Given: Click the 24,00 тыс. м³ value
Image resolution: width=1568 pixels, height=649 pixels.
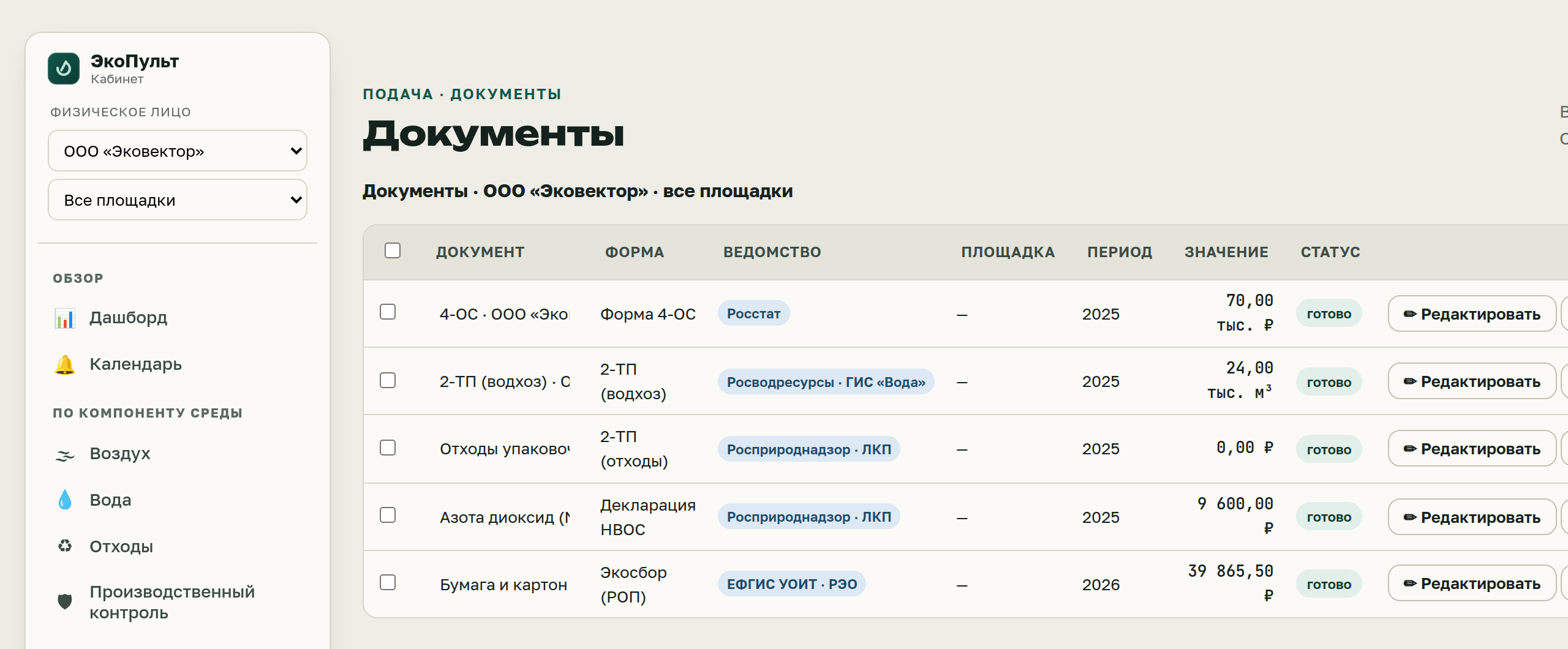Looking at the screenshot, I should pos(1240,380).
